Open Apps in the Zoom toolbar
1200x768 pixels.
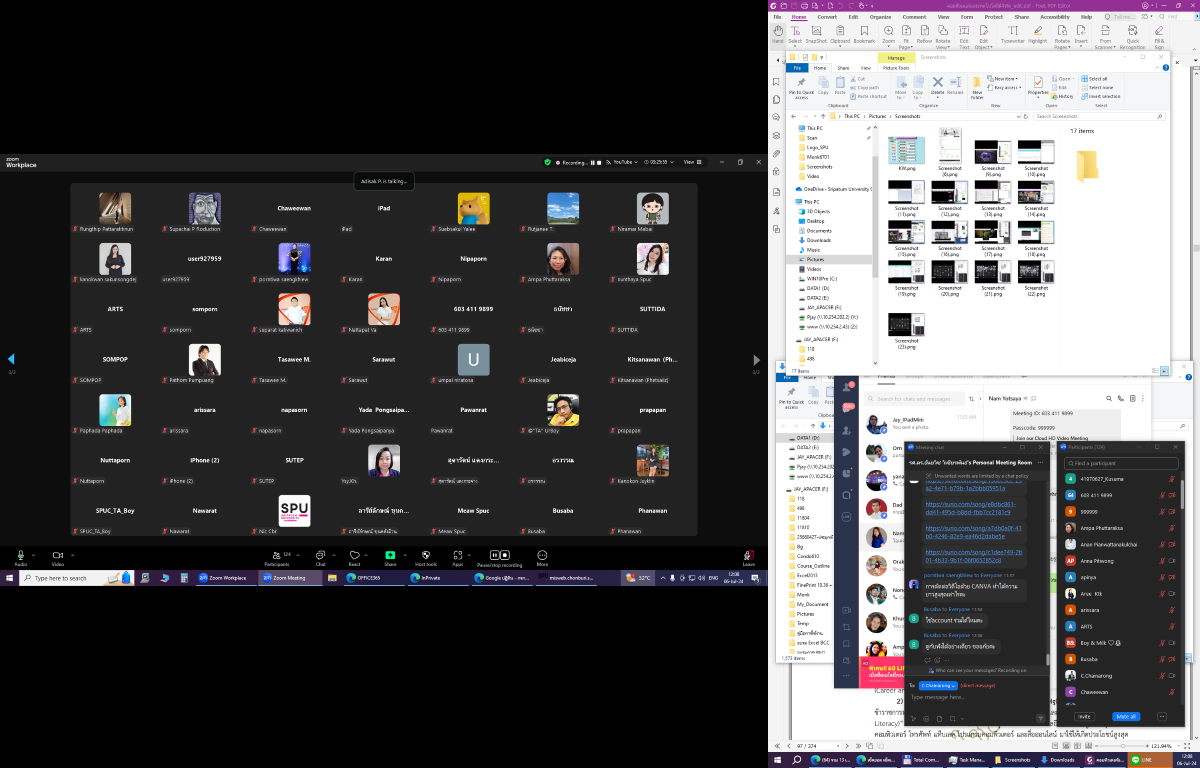click(x=458, y=557)
